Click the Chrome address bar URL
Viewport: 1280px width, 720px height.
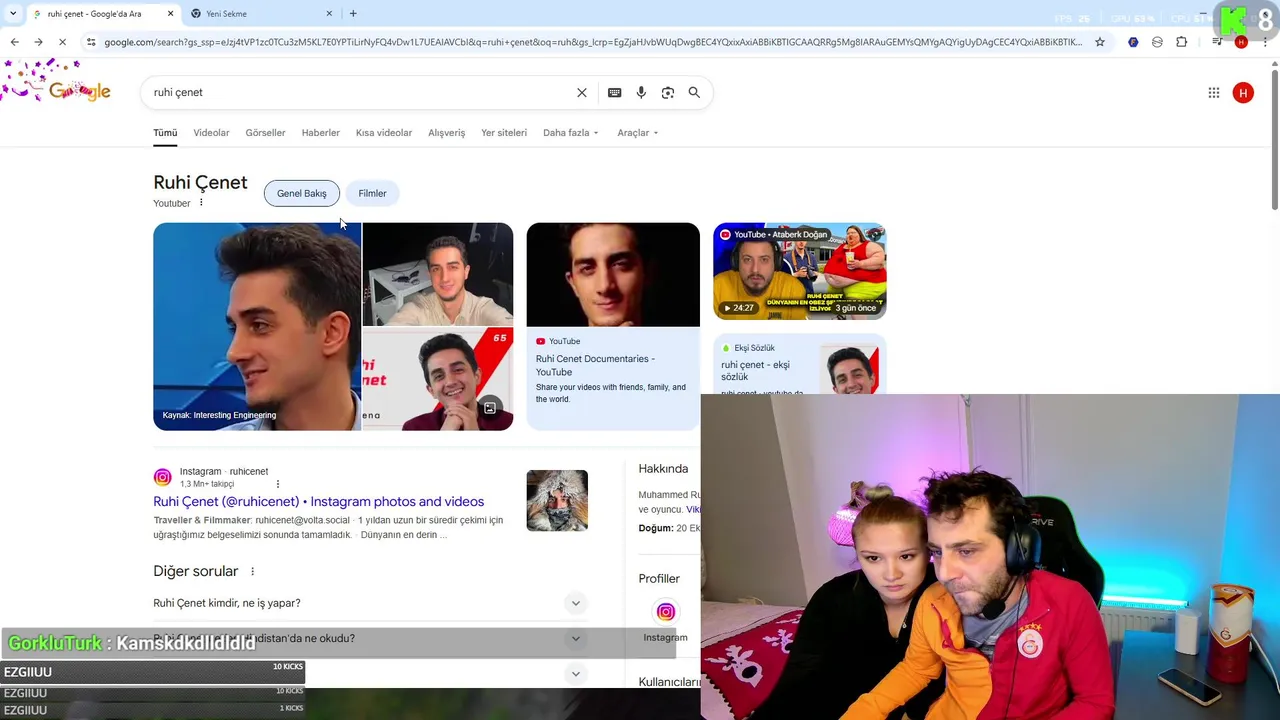(x=592, y=42)
